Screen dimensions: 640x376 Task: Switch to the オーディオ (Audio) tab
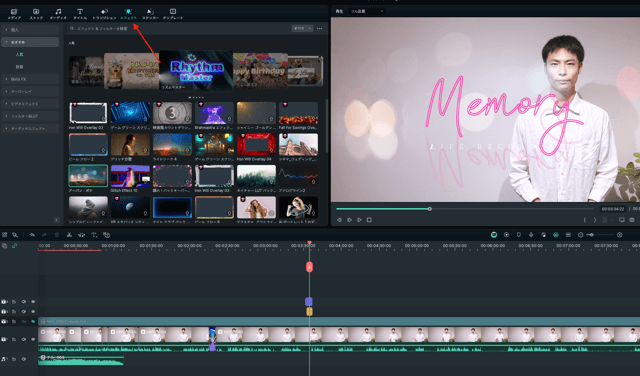[58, 14]
